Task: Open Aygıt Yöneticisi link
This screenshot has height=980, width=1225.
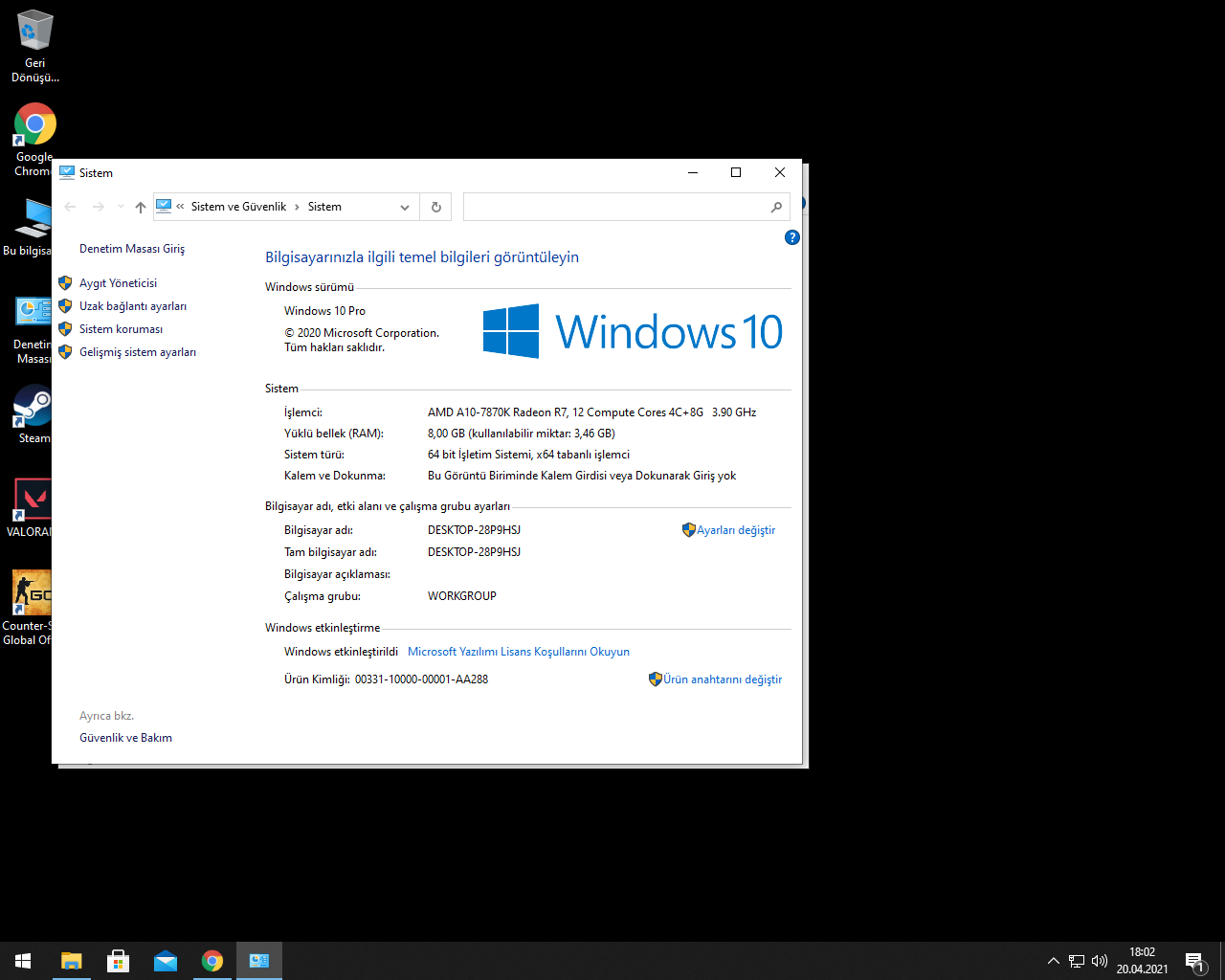Action: click(x=118, y=283)
